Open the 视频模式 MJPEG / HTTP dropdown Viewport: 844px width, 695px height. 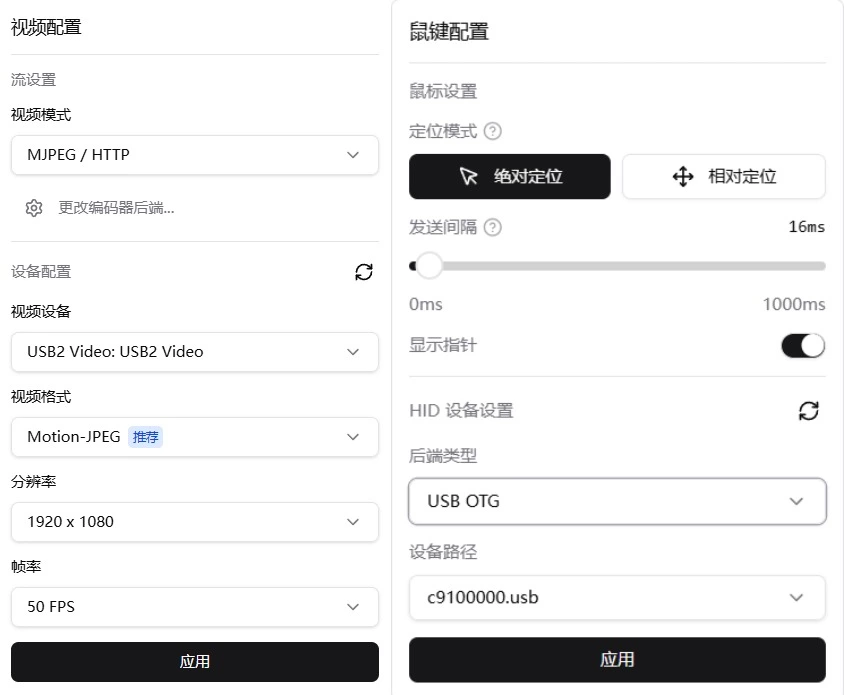click(x=195, y=155)
